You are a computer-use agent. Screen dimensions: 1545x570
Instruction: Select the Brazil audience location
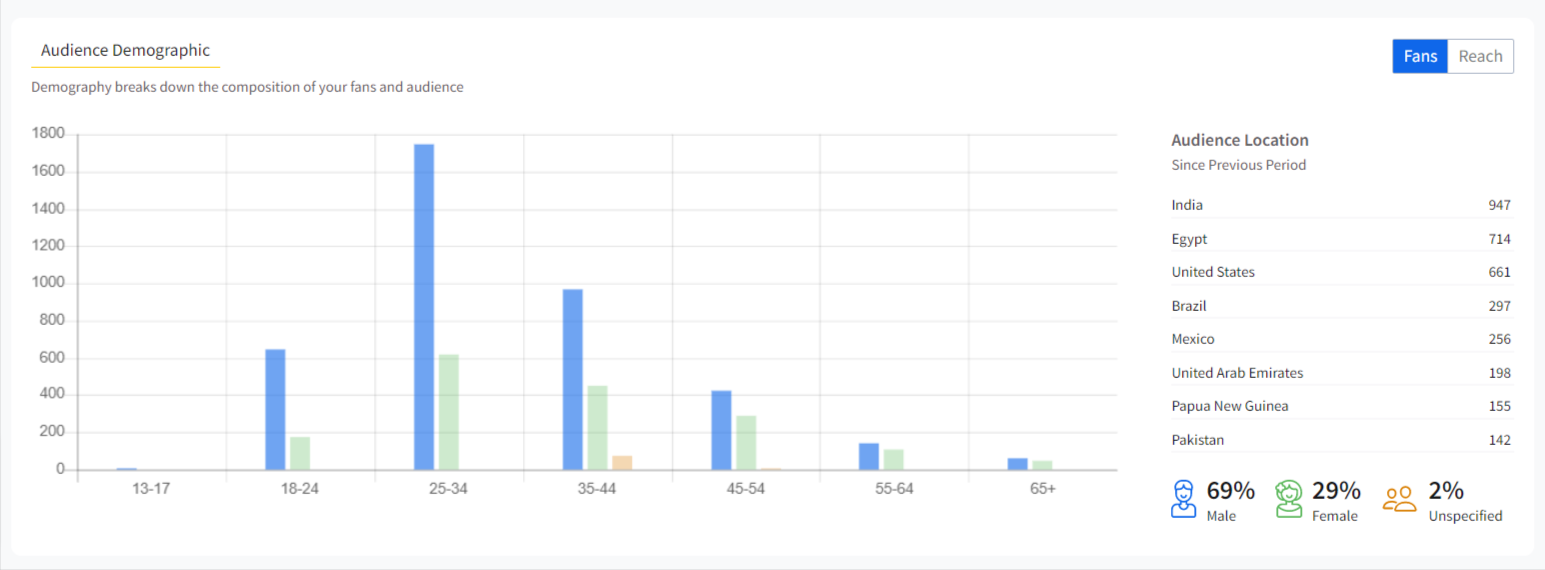1340,306
